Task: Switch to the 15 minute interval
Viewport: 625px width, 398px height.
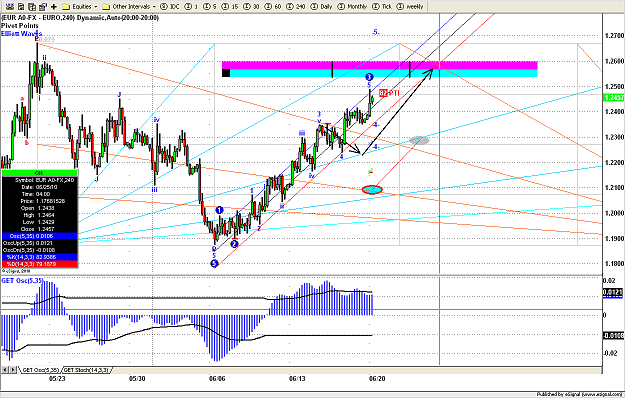Action: pyautogui.click(x=230, y=6)
